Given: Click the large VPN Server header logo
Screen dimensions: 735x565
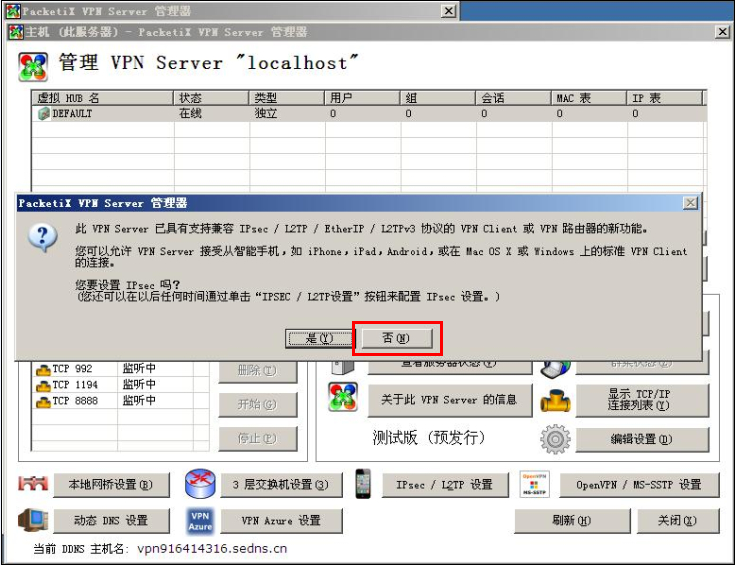Looking at the screenshot, I should click(x=33, y=67).
